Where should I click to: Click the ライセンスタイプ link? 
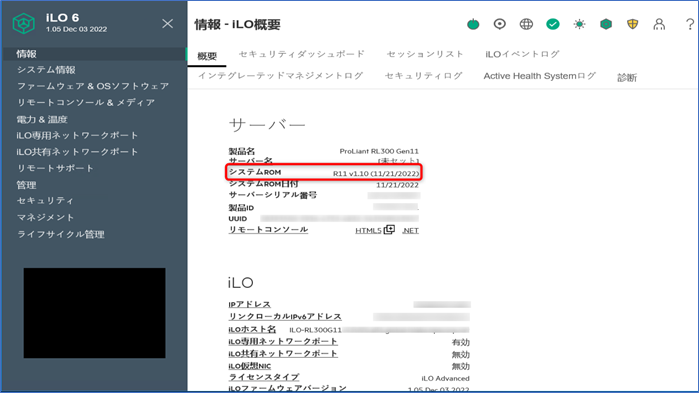264,377
